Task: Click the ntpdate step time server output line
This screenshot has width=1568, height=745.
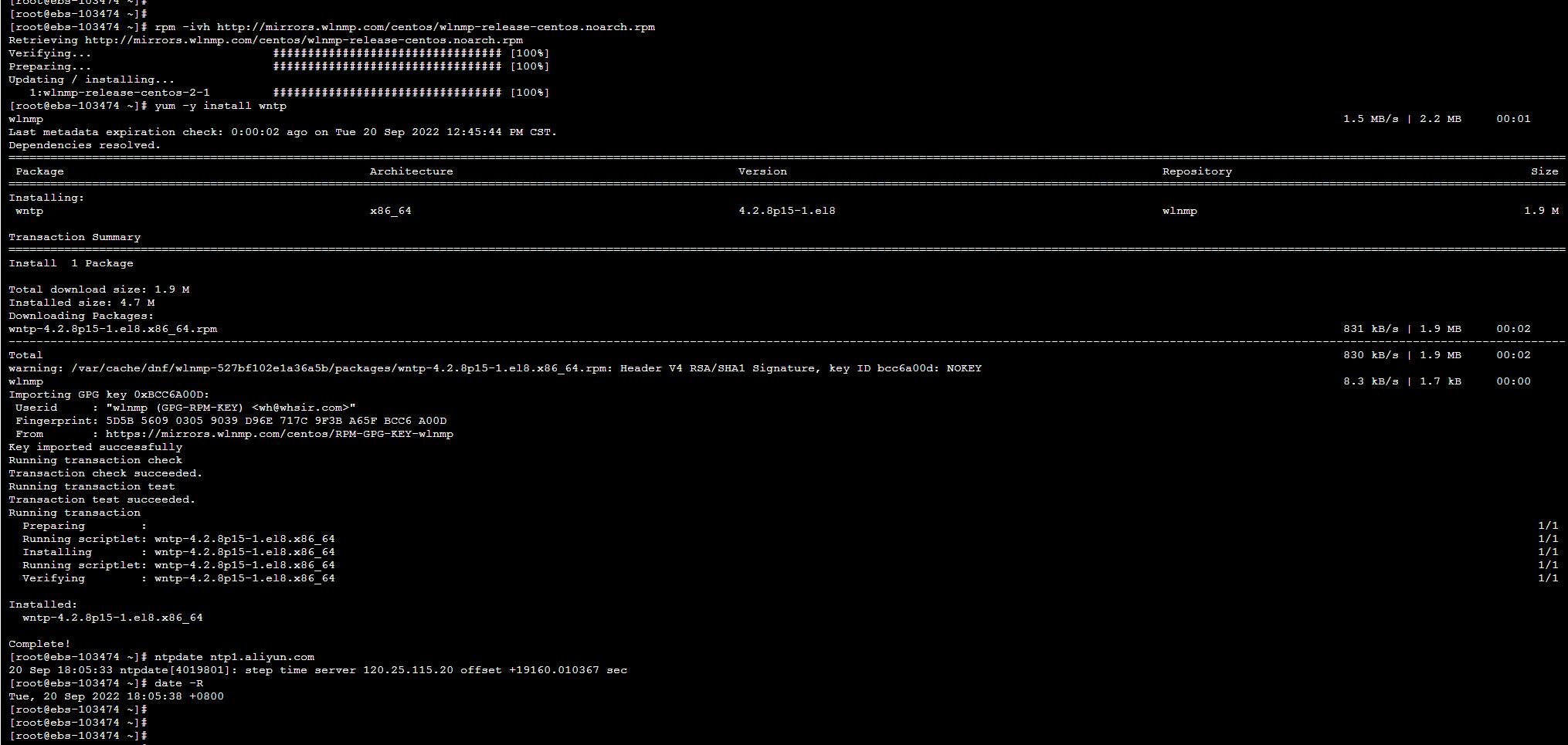Action: pos(318,670)
